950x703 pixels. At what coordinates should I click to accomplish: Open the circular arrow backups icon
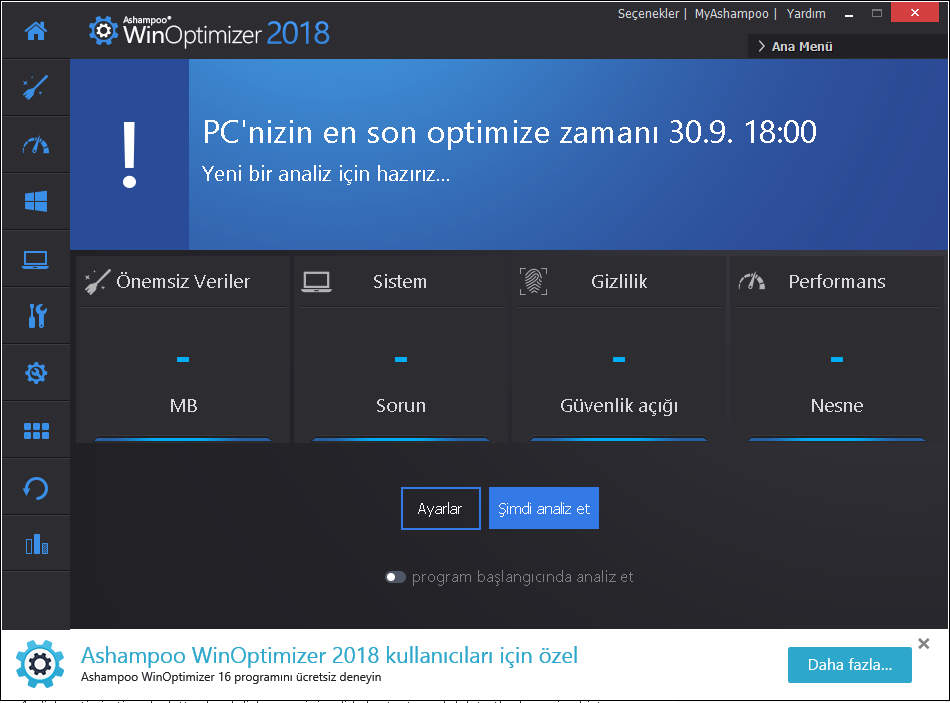pyautogui.click(x=36, y=488)
